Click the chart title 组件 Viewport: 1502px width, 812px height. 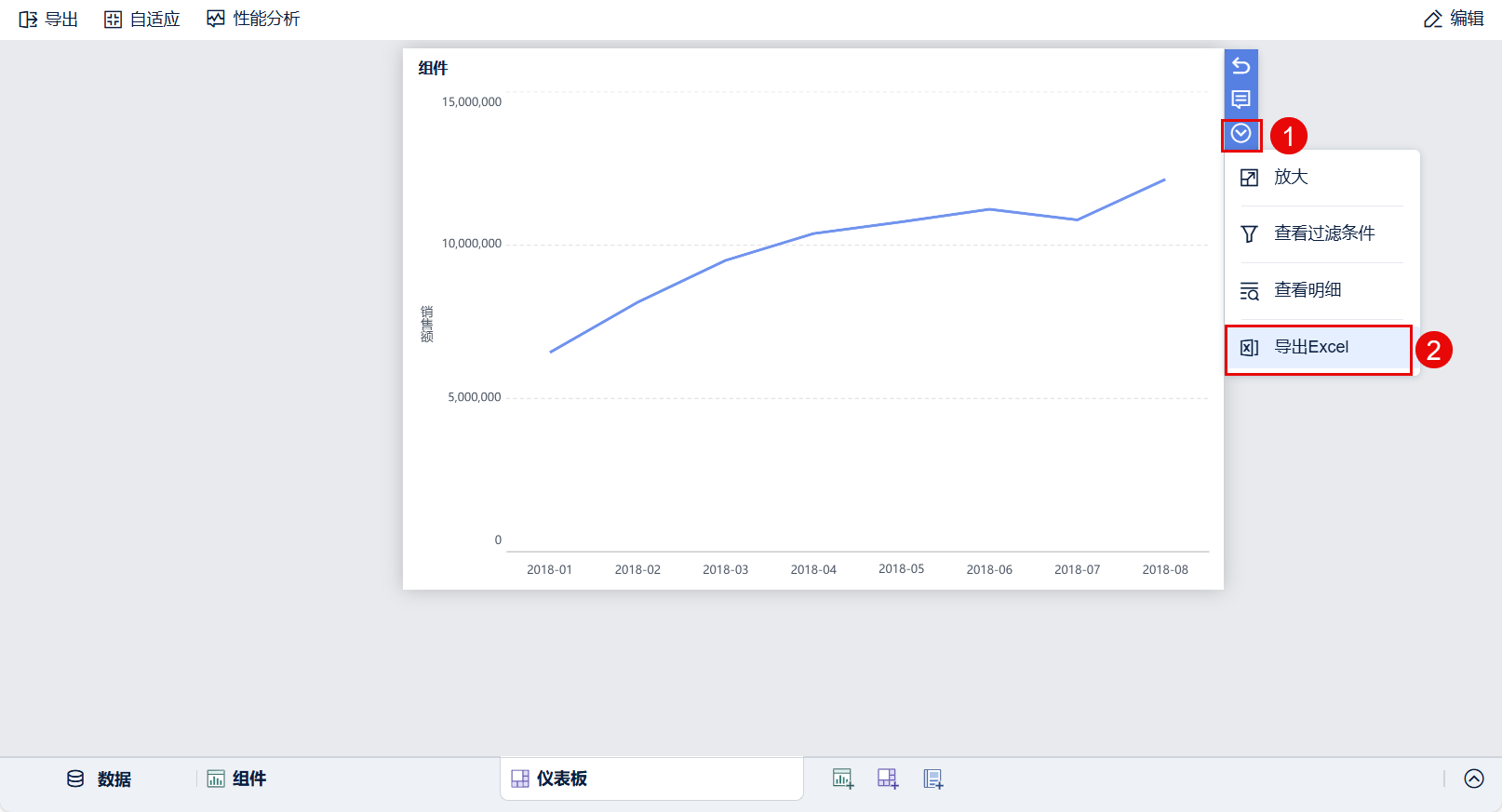click(433, 69)
